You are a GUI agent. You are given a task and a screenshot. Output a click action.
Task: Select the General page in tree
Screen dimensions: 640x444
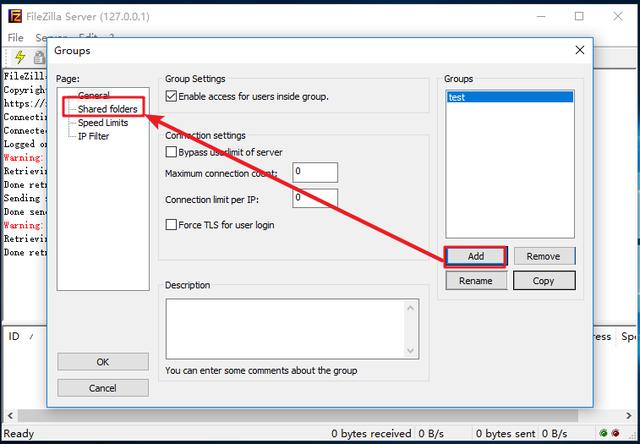pos(93,95)
